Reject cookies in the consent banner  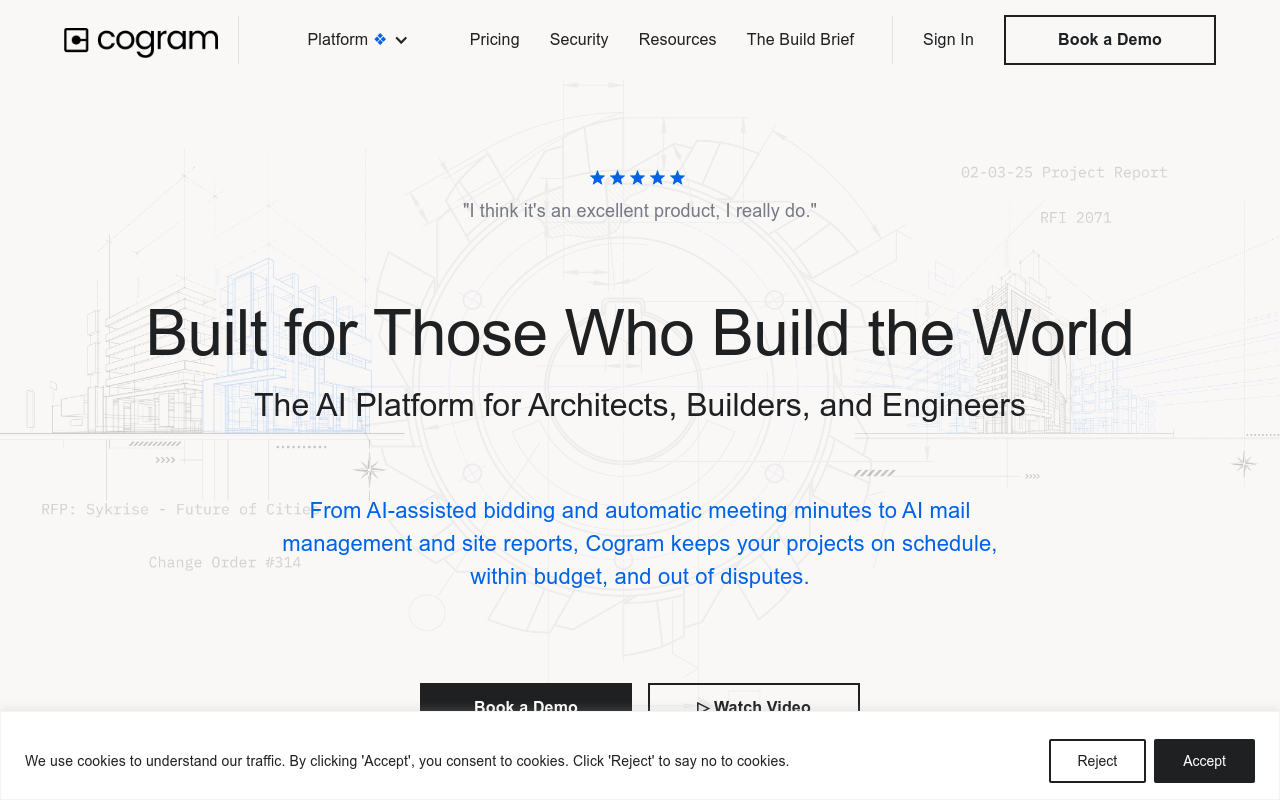click(1097, 761)
